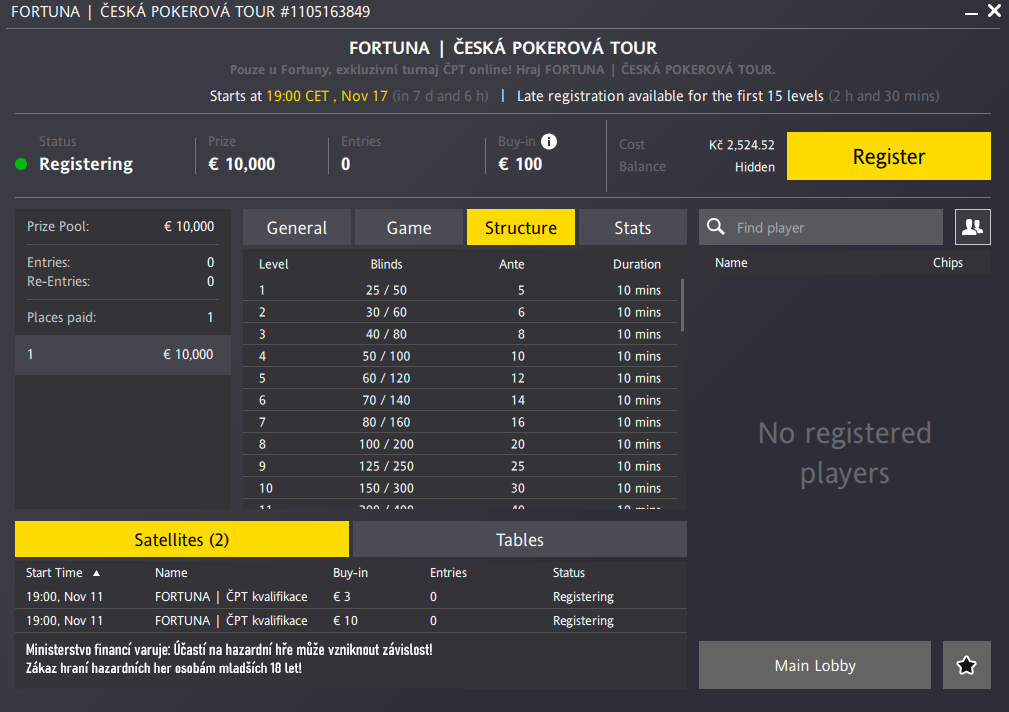Select level 5 row 60 / 120

[x=461, y=378]
